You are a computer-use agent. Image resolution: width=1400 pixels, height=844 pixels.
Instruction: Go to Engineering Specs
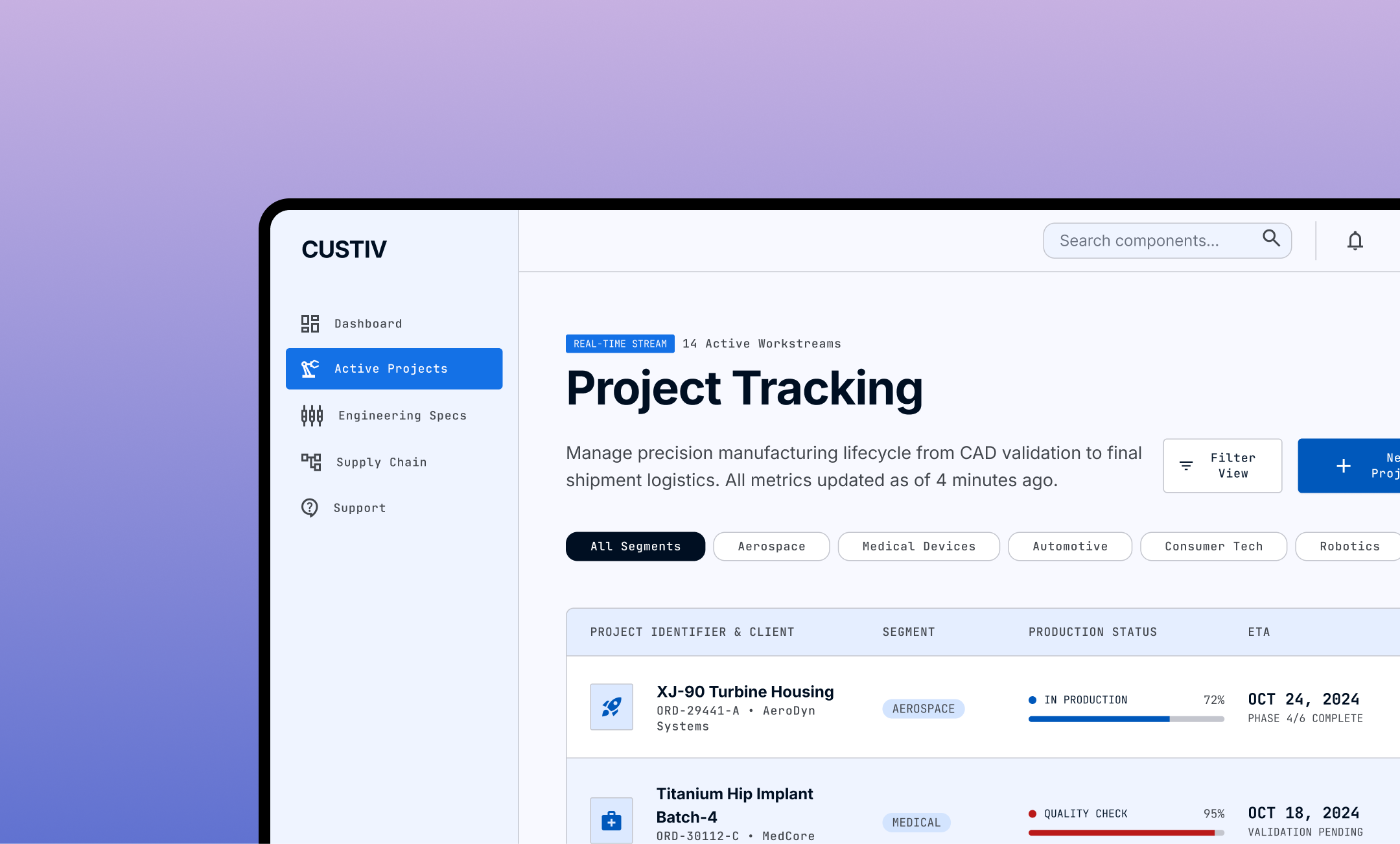(394, 416)
